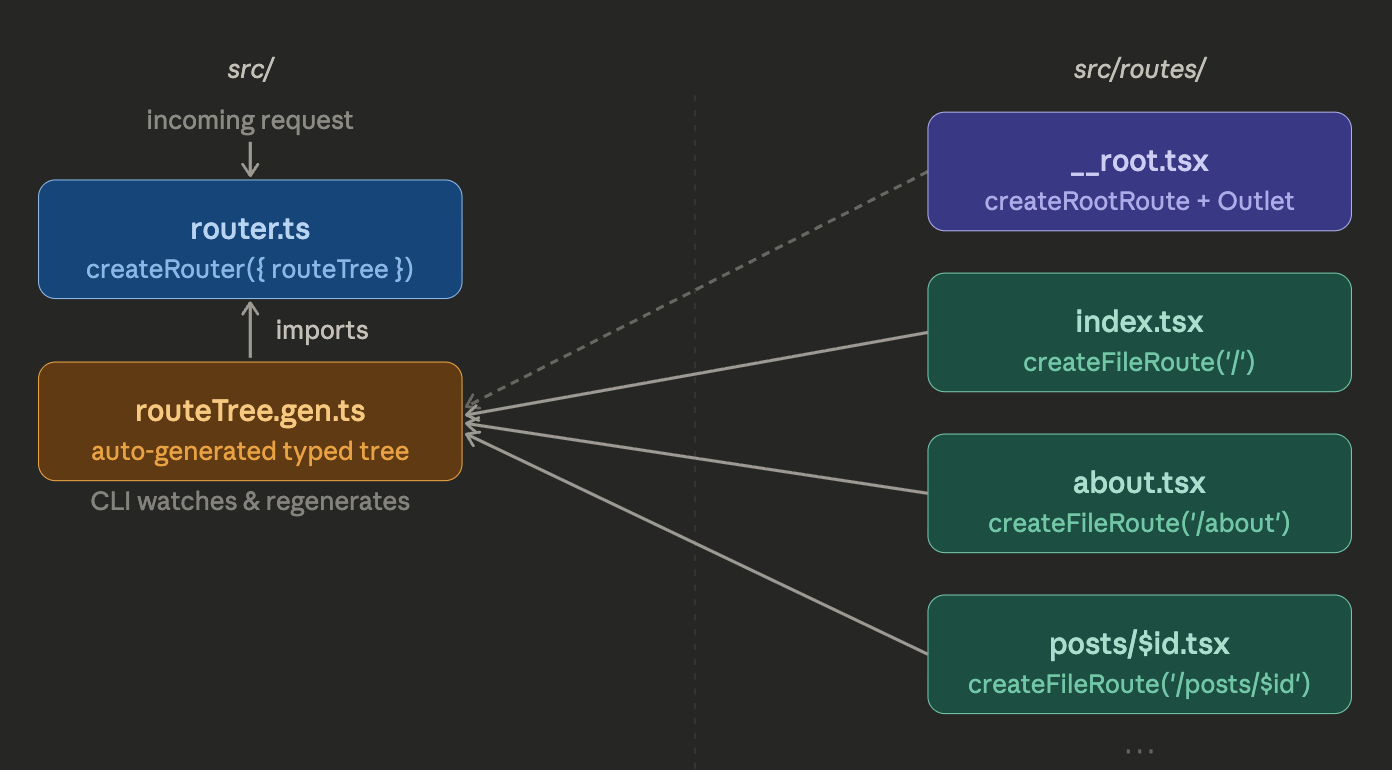This screenshot has width=1392, height=770.
Task: Select the incoming request label
Action: [x=250, y=119]
